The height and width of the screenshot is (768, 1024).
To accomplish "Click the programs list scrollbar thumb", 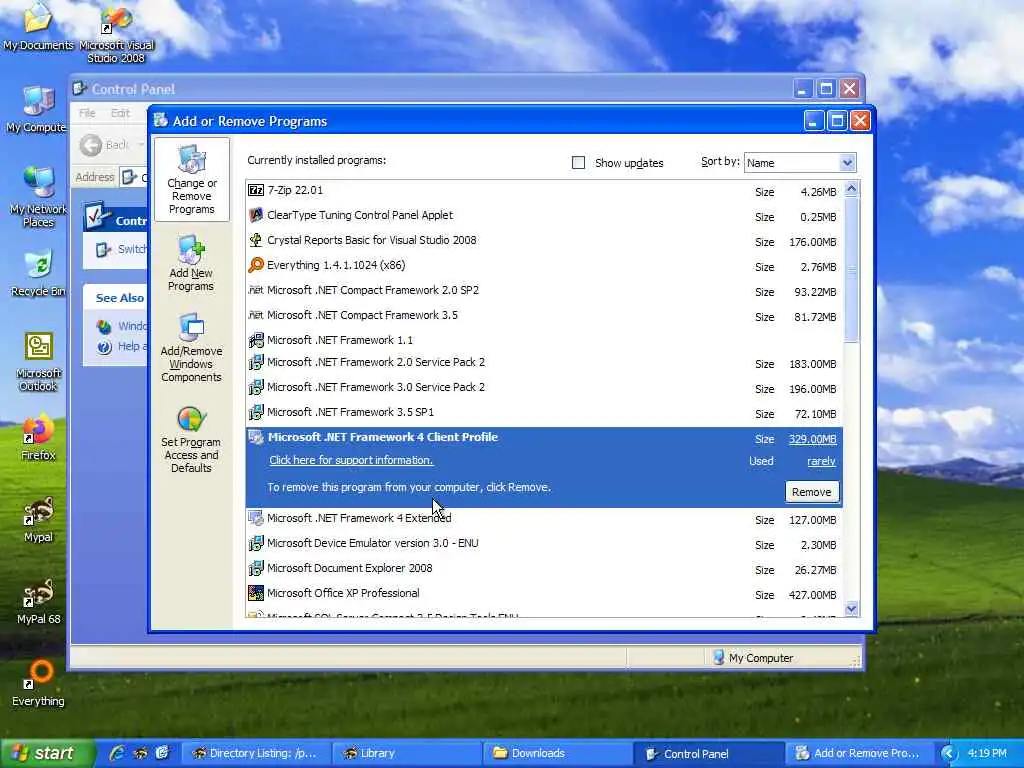I will click(x=852, y=269).
